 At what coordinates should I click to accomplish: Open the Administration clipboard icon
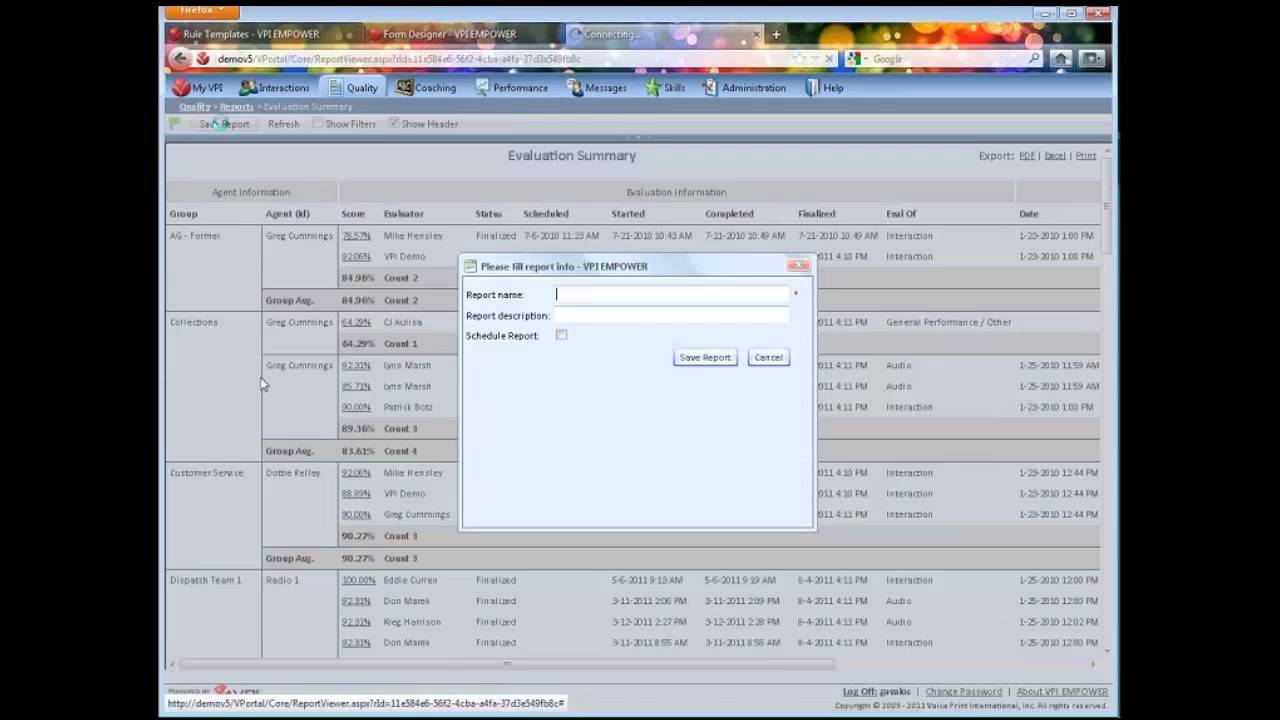(x=710, y=88)
